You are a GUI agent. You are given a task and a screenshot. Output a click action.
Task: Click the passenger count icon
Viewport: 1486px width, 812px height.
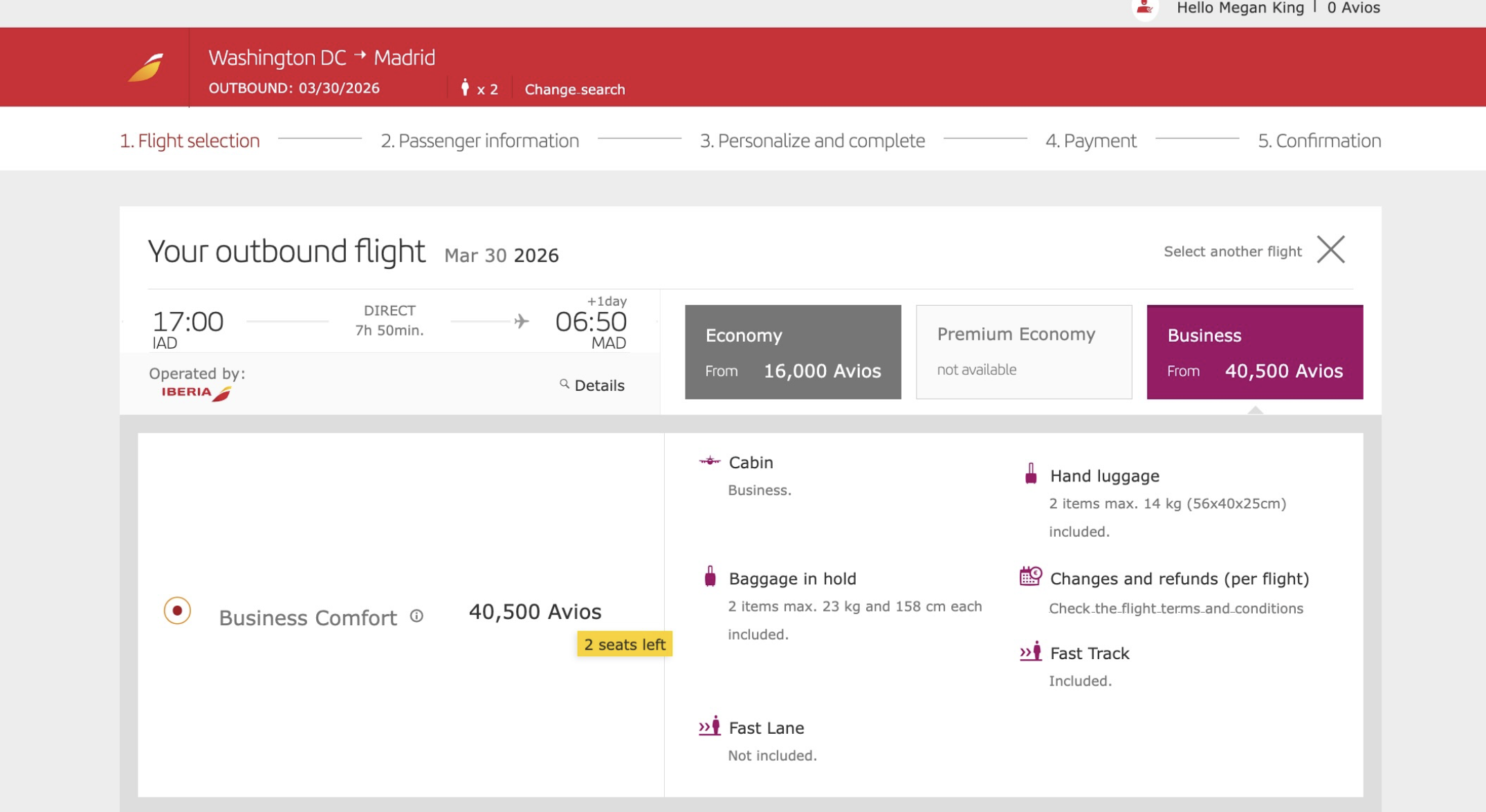point(465,88)
